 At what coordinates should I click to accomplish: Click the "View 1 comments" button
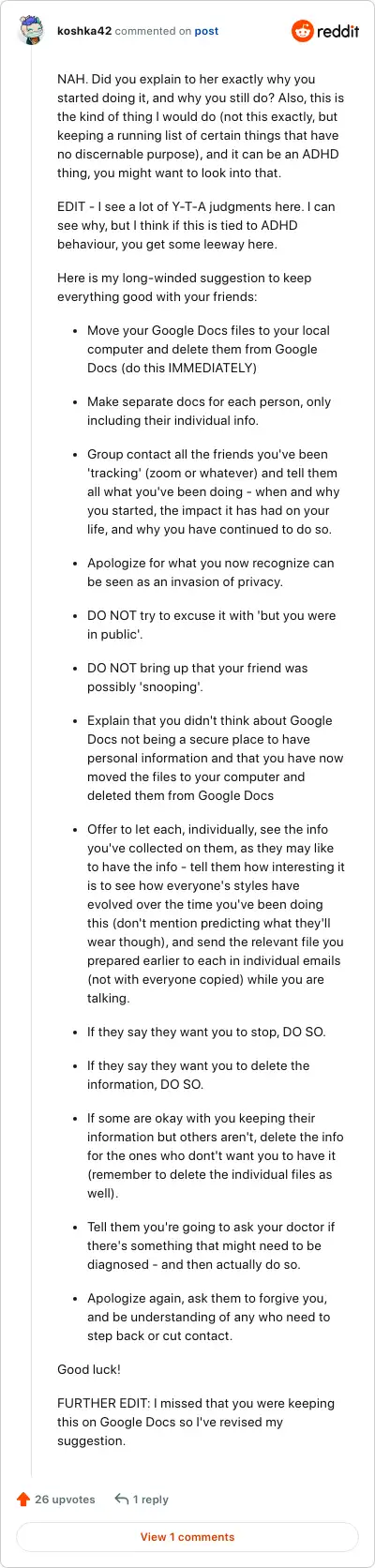(x=187, y=1536)
